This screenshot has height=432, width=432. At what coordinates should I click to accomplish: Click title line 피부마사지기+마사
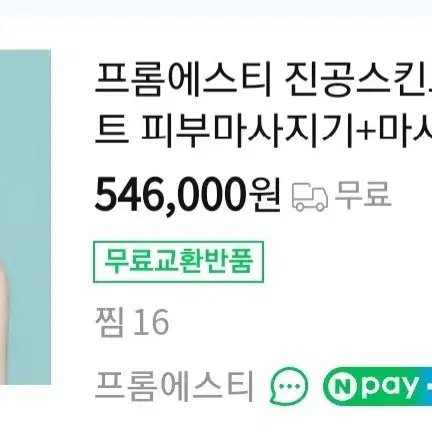point(286,131)
